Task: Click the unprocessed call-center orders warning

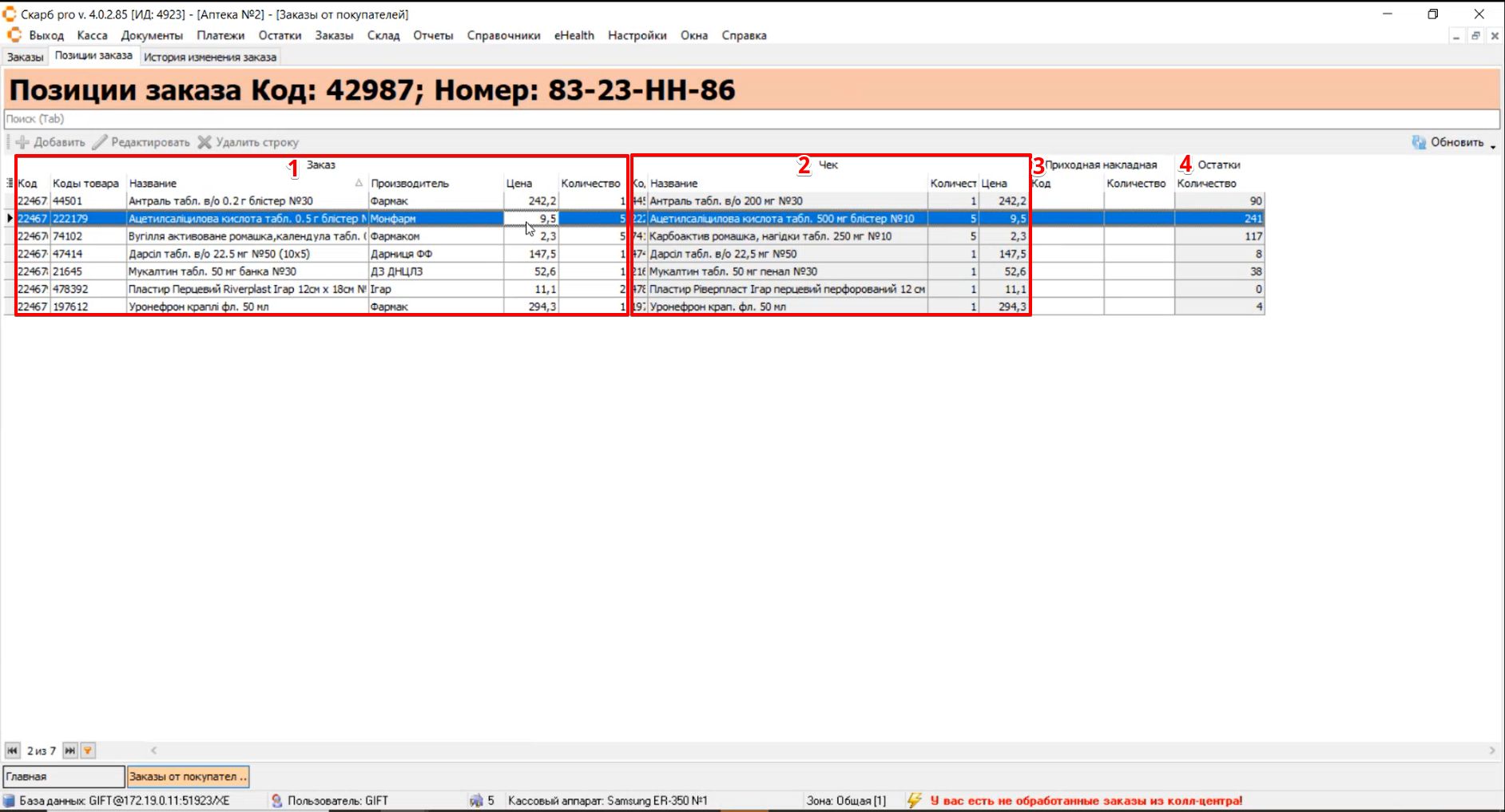Action: (1086, 800)
